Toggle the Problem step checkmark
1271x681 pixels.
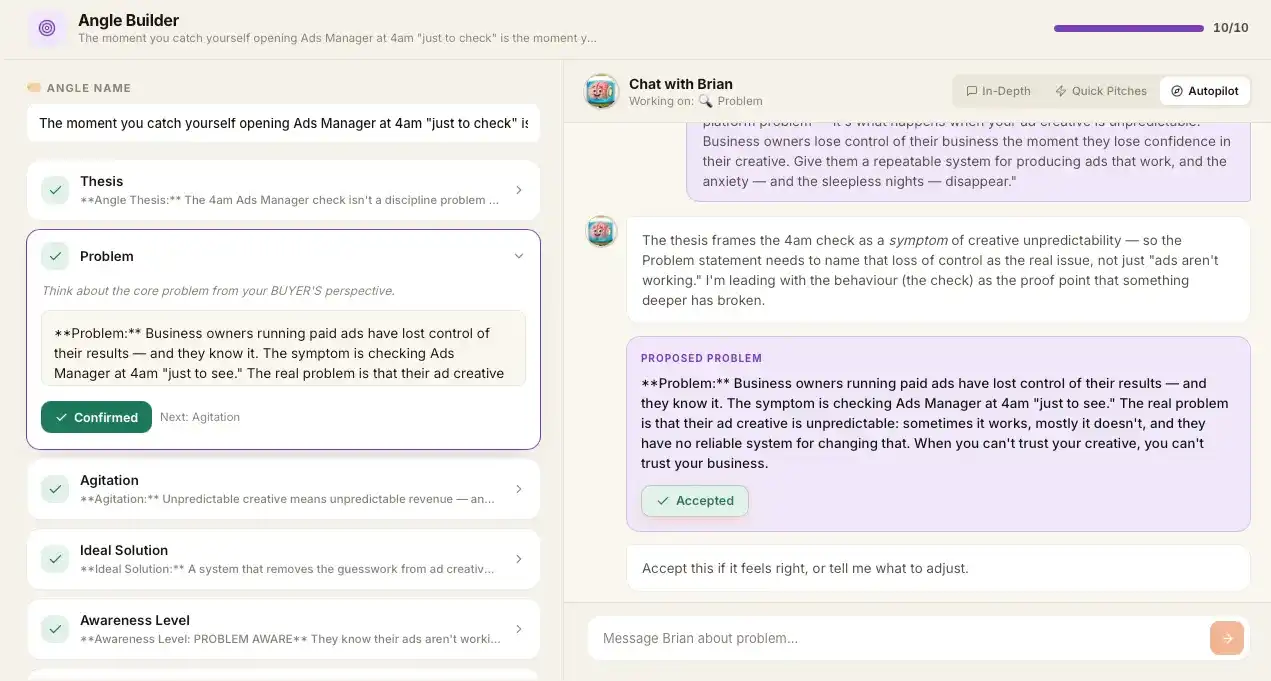click(x=55, y=256)
